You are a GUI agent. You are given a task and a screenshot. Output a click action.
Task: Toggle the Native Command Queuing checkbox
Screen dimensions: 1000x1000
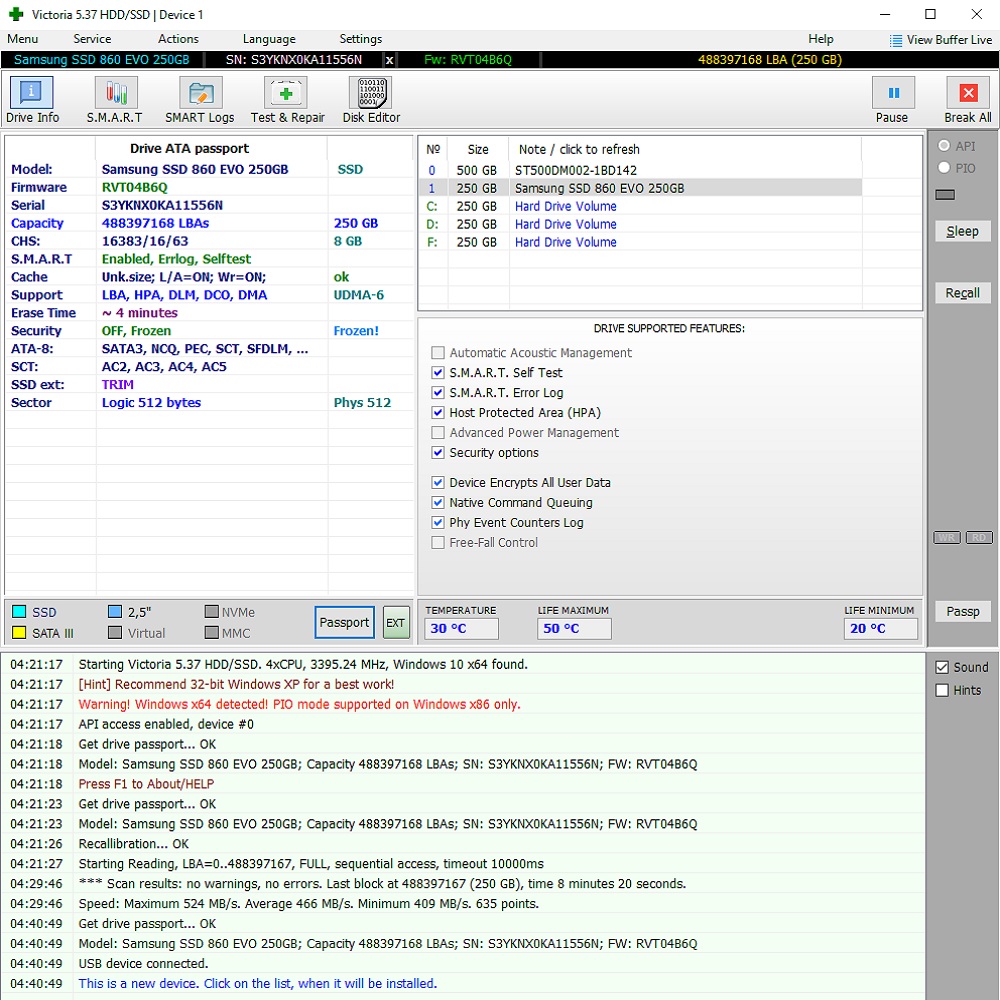[438, 503]
